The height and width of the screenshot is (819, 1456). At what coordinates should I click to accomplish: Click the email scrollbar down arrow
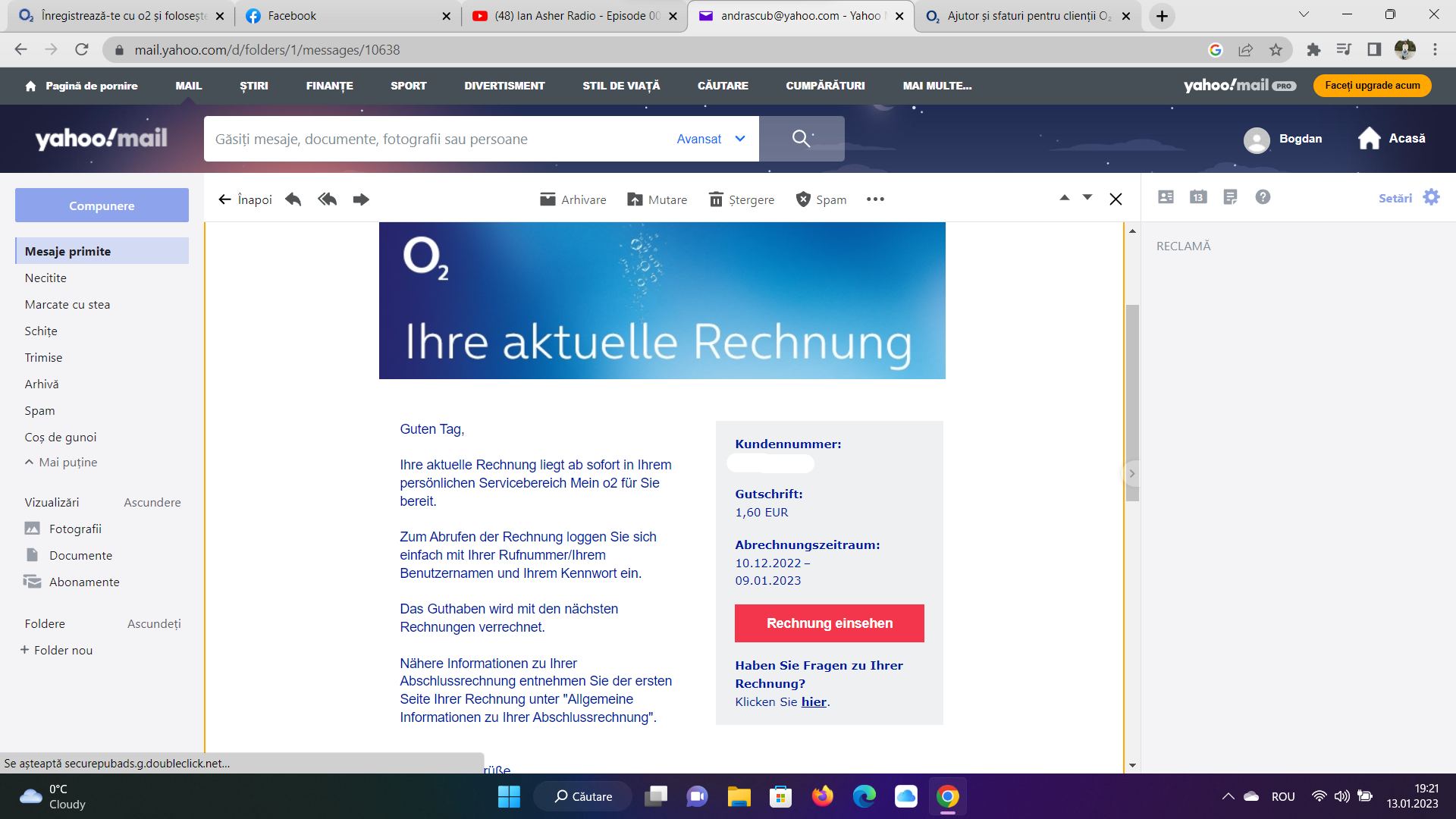click(1132, 765)
